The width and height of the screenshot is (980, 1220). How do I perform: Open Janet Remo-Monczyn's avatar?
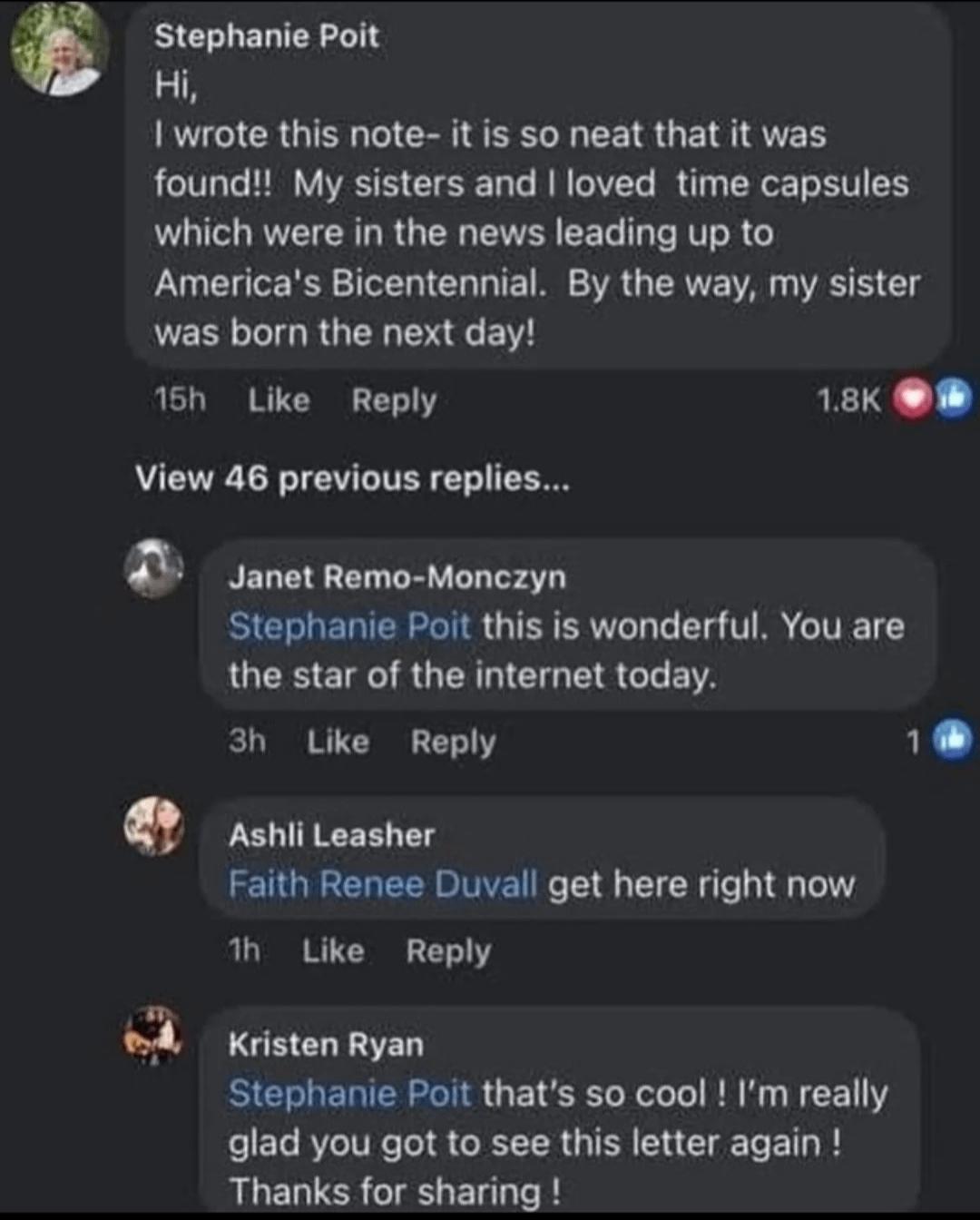pyautogui.click(x=154, y=568)
